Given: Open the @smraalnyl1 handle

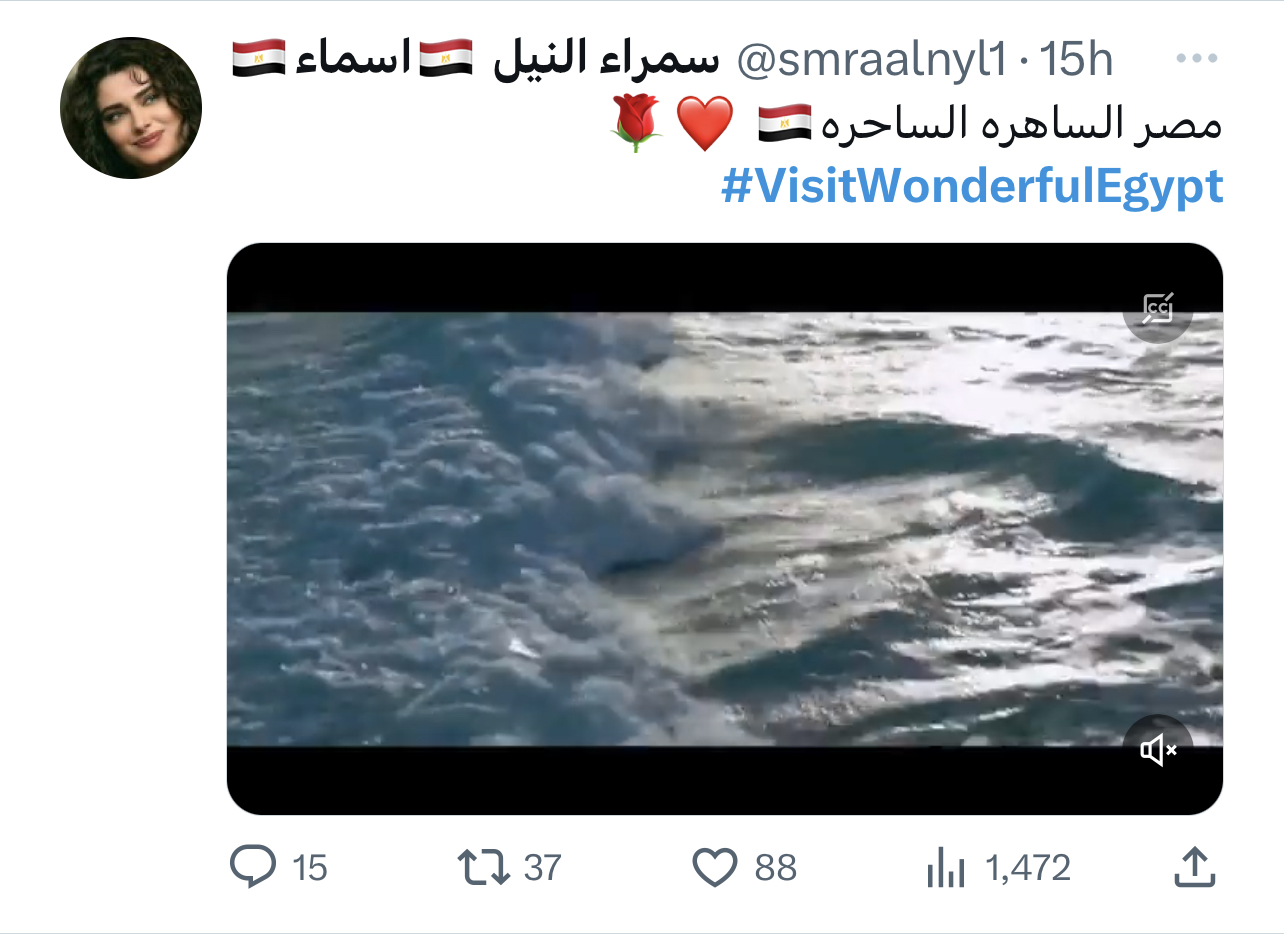Looking at the screenshot, I should pyautogui.click(x=871, y=61).
